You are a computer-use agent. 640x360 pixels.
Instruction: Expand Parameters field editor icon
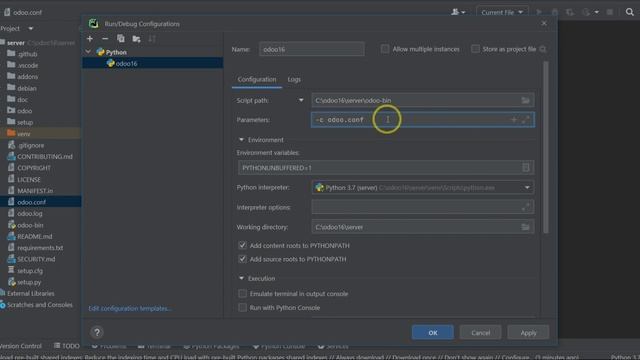coord(526,120)
